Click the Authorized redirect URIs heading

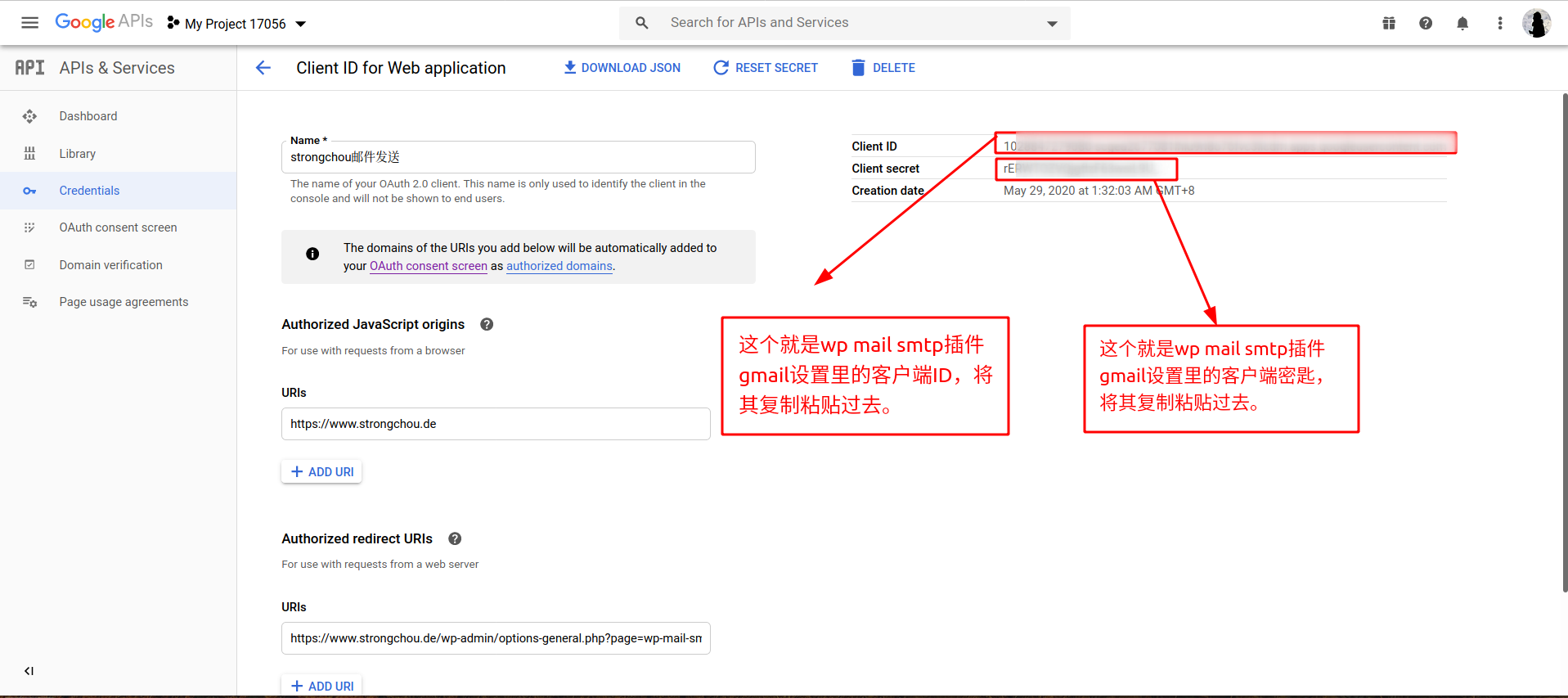point(357,538)
